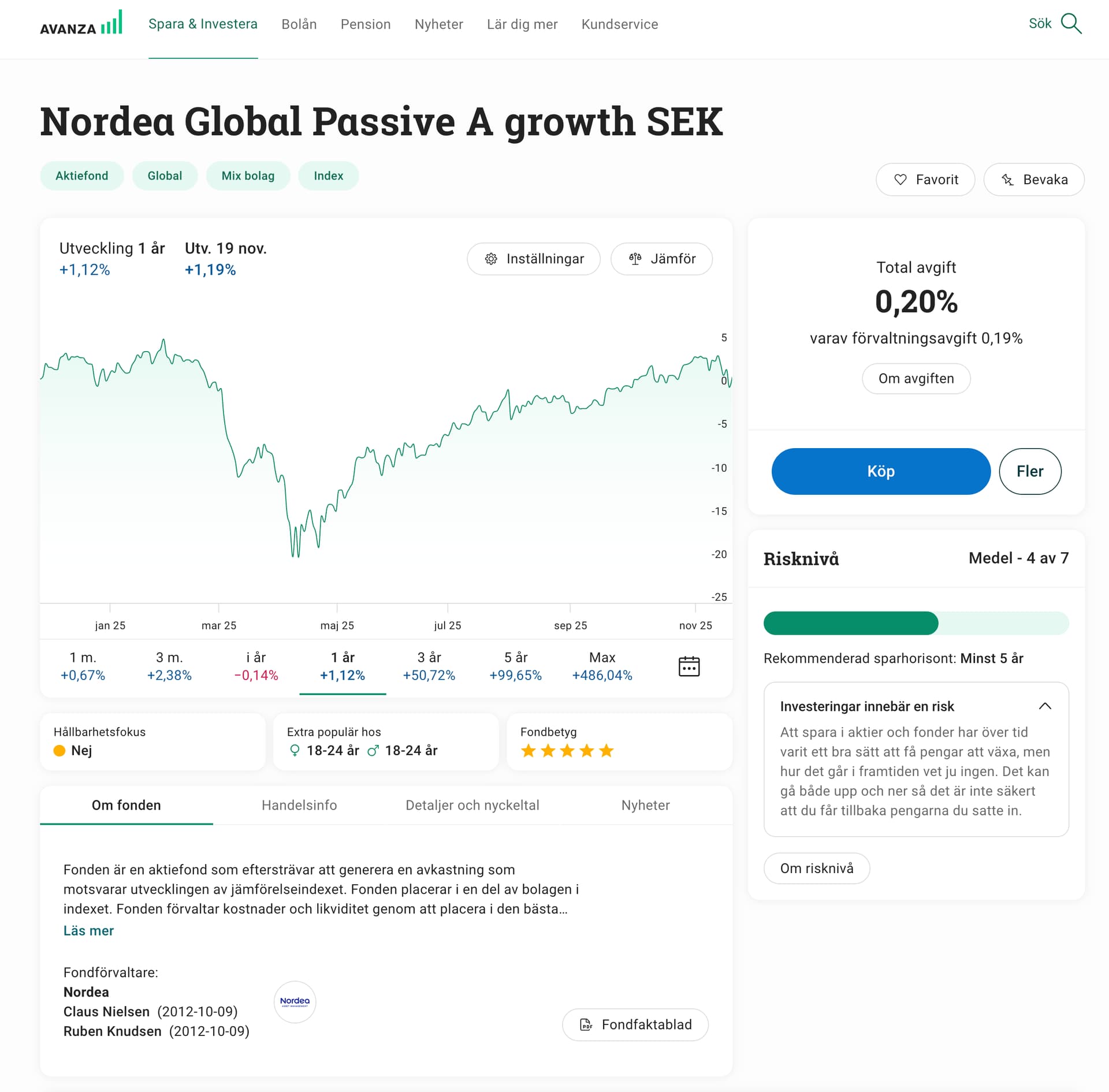This screenshot has height=1092, width=1109.
Task: Open Detaljer och nyckeltal tab
Action: pyautogui.click(x=472, y=805)
